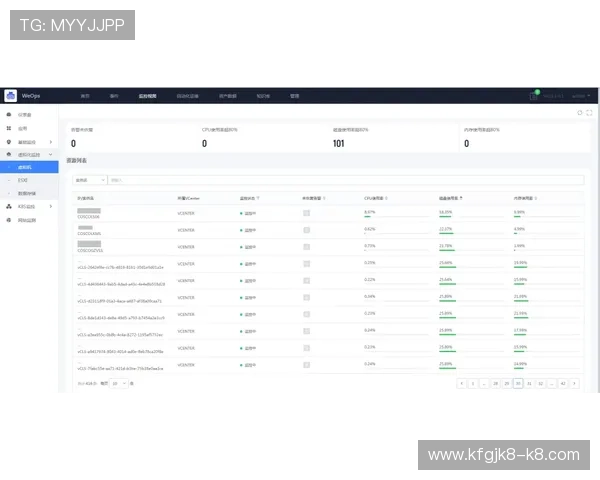Tick the checkbox in the COSCCKAMS row
This screenshot has width=600, height=480.
point(307,230)
